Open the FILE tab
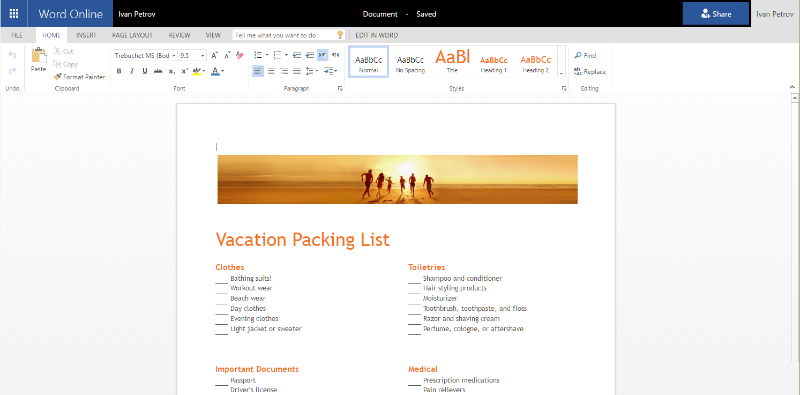 click(x=17, y=35)
